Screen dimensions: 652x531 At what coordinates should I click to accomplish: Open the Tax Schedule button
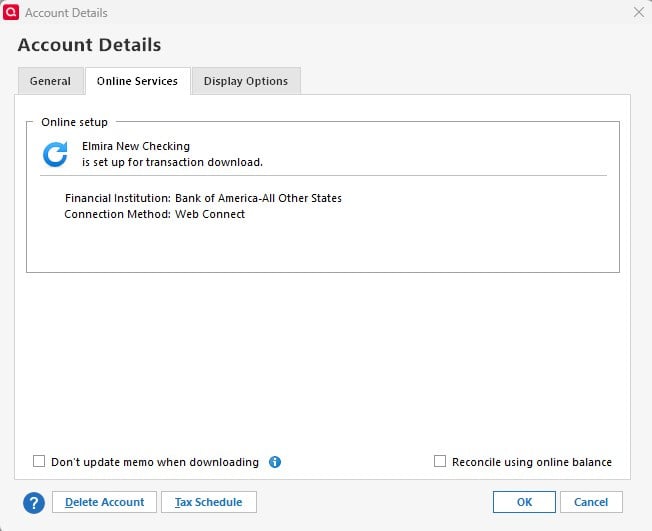tap(209, 502)
